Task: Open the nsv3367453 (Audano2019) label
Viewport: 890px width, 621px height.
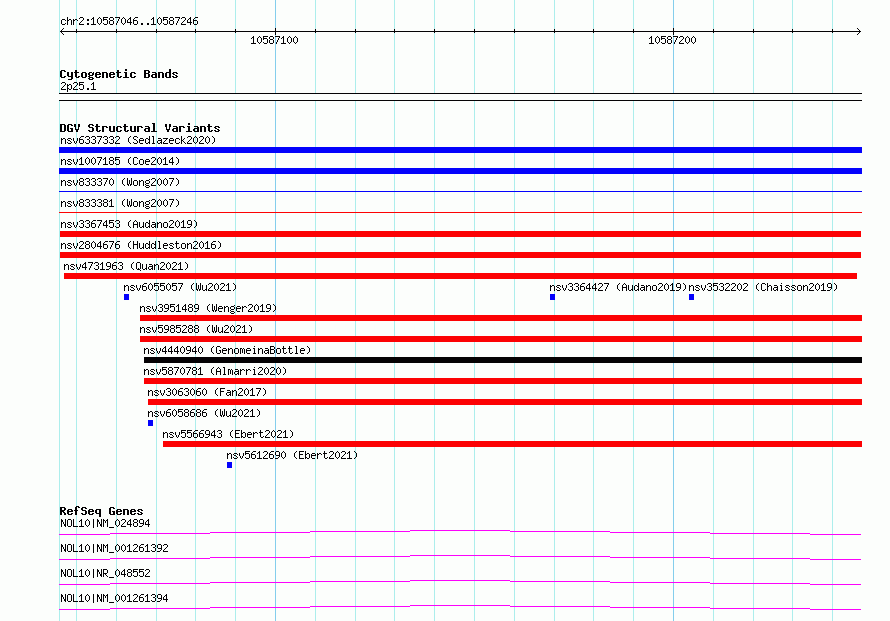Action: tap(129, 224)
